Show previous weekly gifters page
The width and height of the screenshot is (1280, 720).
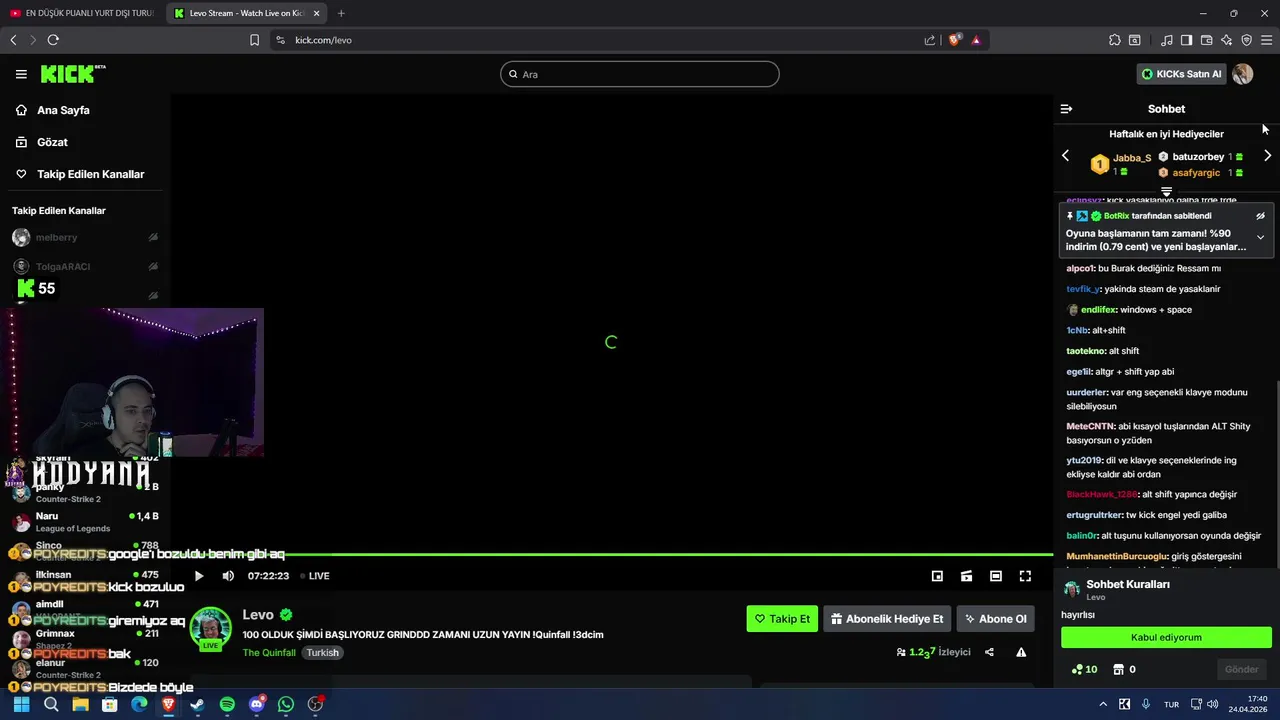coord(1065,156)
